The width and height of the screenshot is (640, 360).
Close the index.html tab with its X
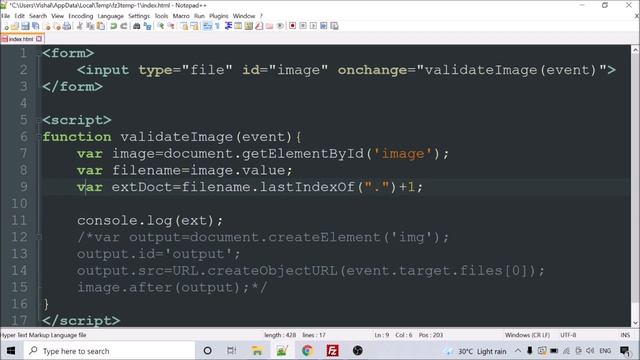click(x=39, y=39)
